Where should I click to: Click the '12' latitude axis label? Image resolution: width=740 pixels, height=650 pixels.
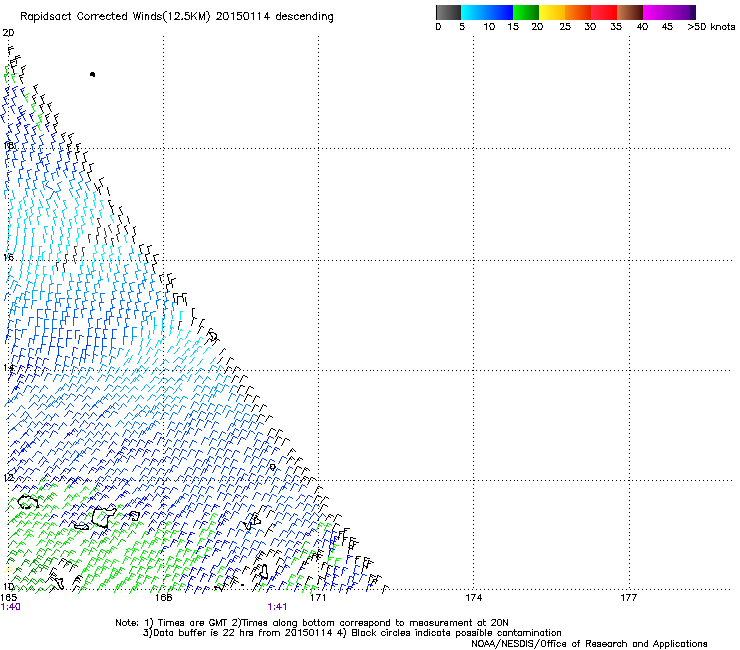(x=8, y=478)
